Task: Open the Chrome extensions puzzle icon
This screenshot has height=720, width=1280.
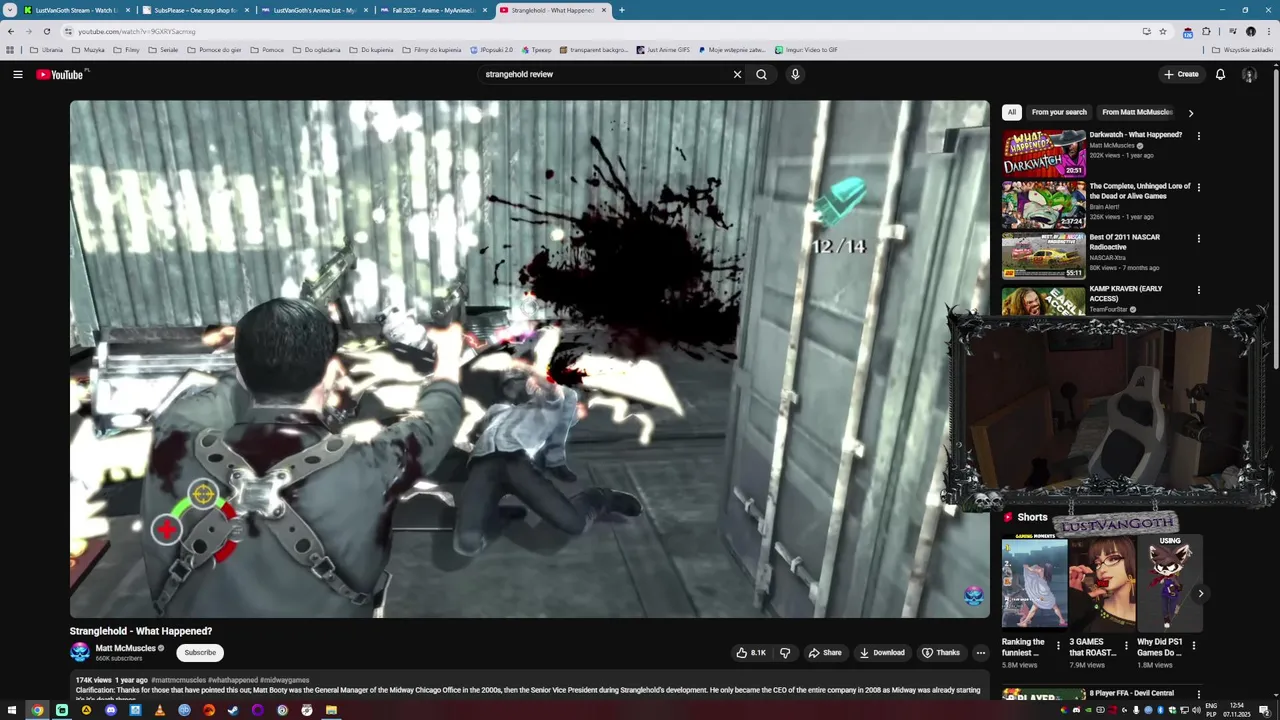Action: pos(1206,31)
